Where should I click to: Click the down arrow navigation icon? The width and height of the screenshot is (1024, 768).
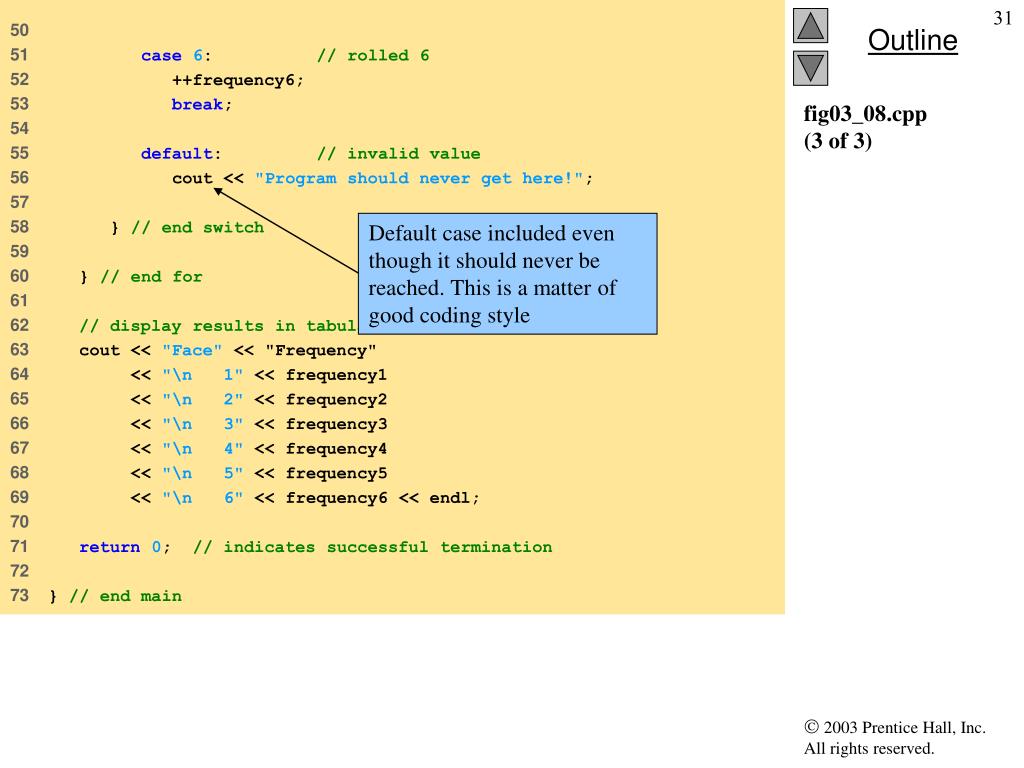(810, 69)
